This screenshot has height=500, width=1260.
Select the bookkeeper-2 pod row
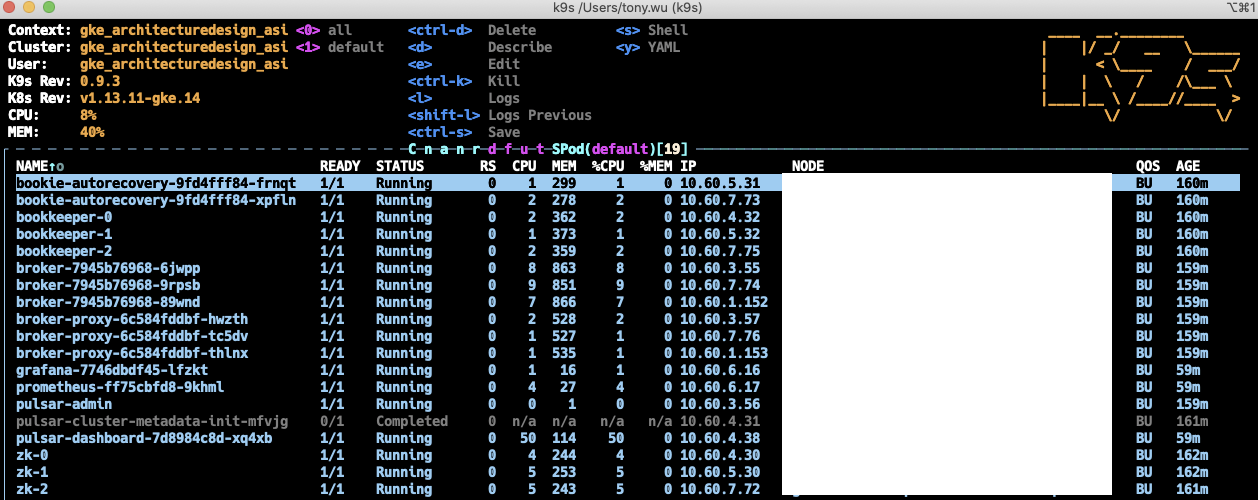[628, 251]
